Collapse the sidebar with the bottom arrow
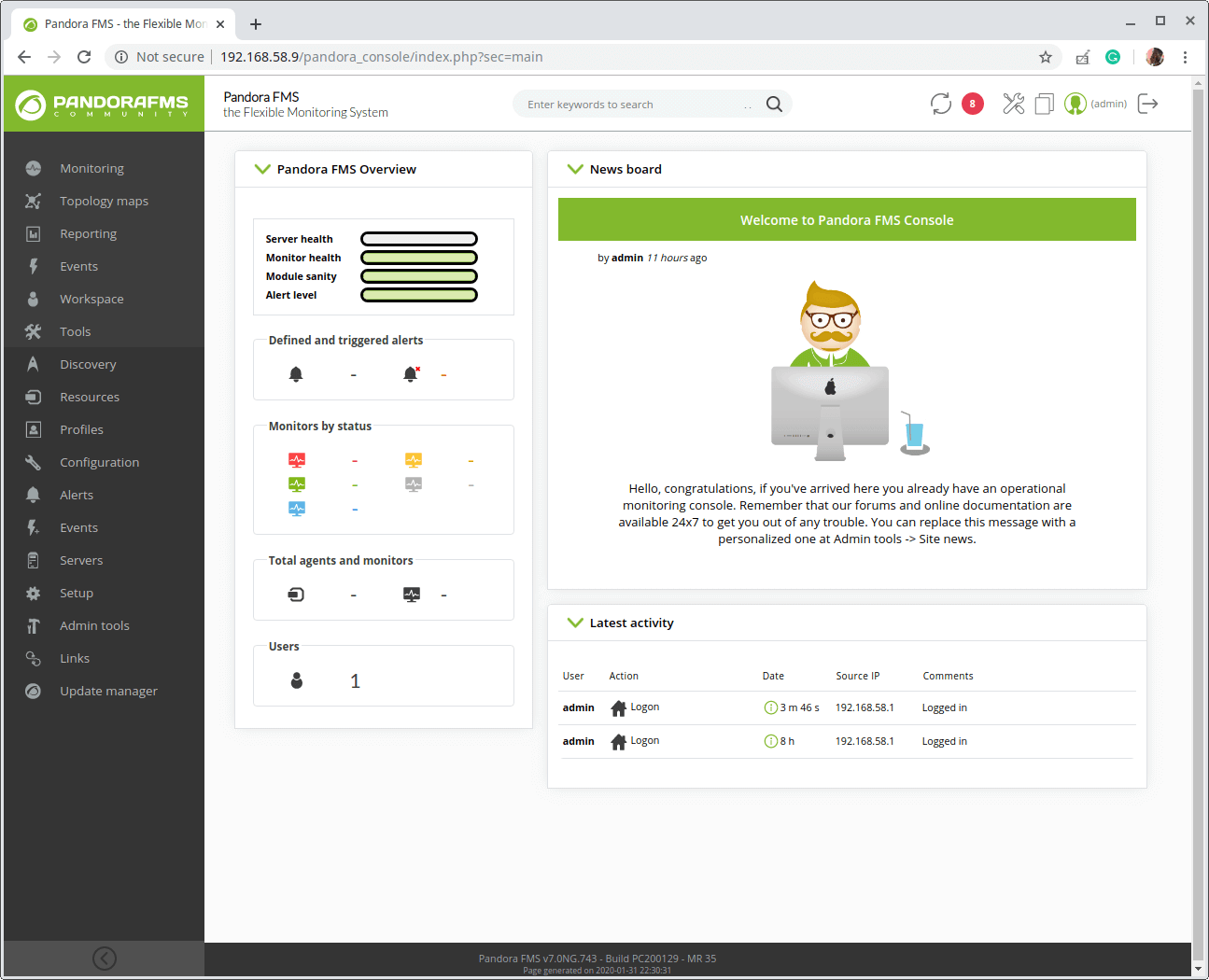The image size is (1209, 980). [105, 959]
